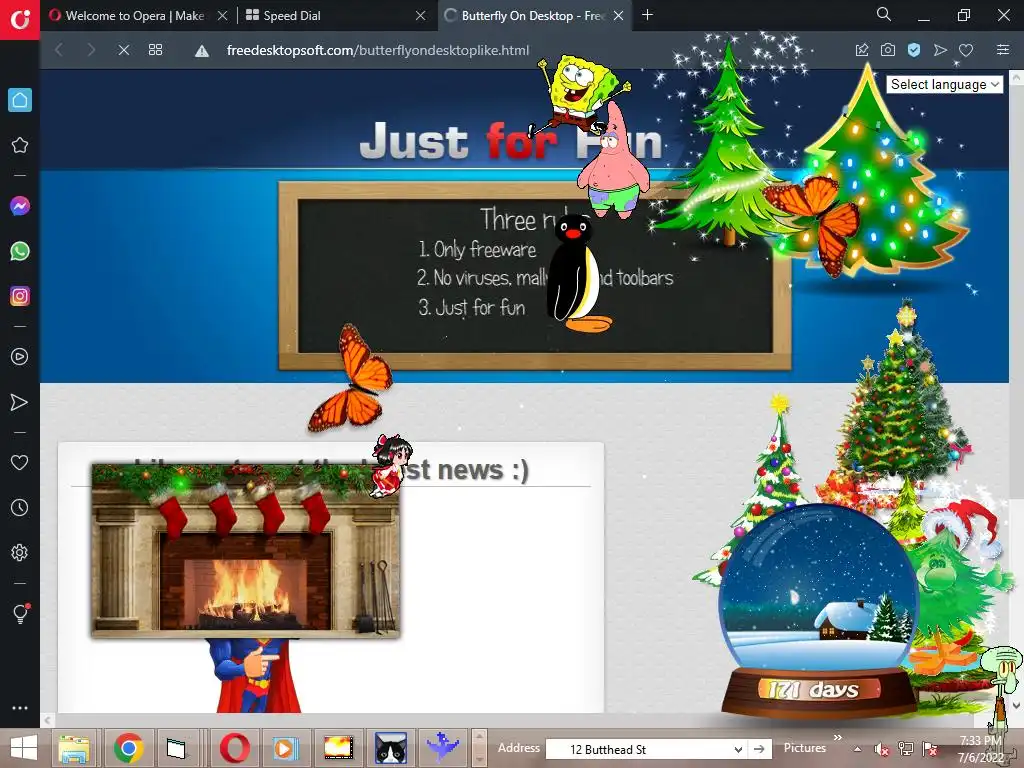Image resolution: width=1024 pixels, height=768 pixels.
Task: Show hidden system tray icons
Action: pos(857,749)
